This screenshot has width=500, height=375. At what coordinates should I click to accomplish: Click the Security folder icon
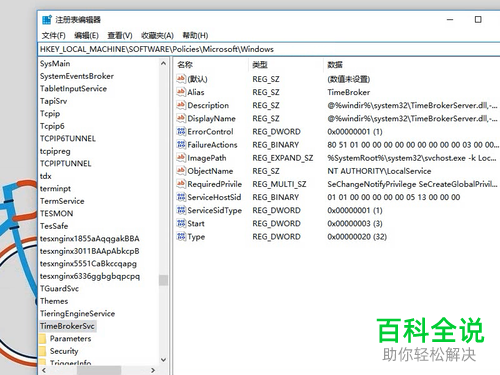(x=43, y=351)
